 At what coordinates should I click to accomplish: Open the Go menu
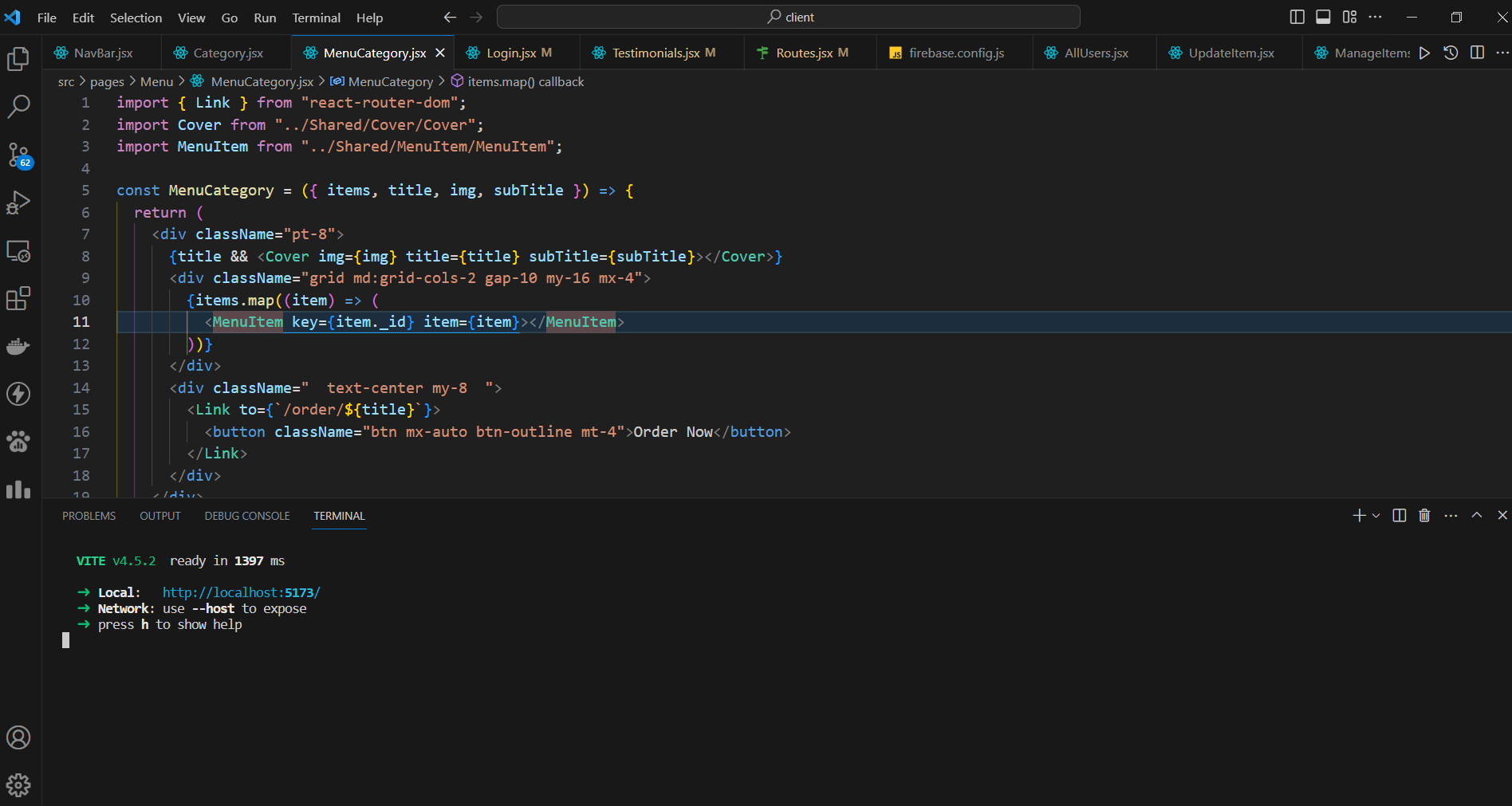click(x=230, y=18)
